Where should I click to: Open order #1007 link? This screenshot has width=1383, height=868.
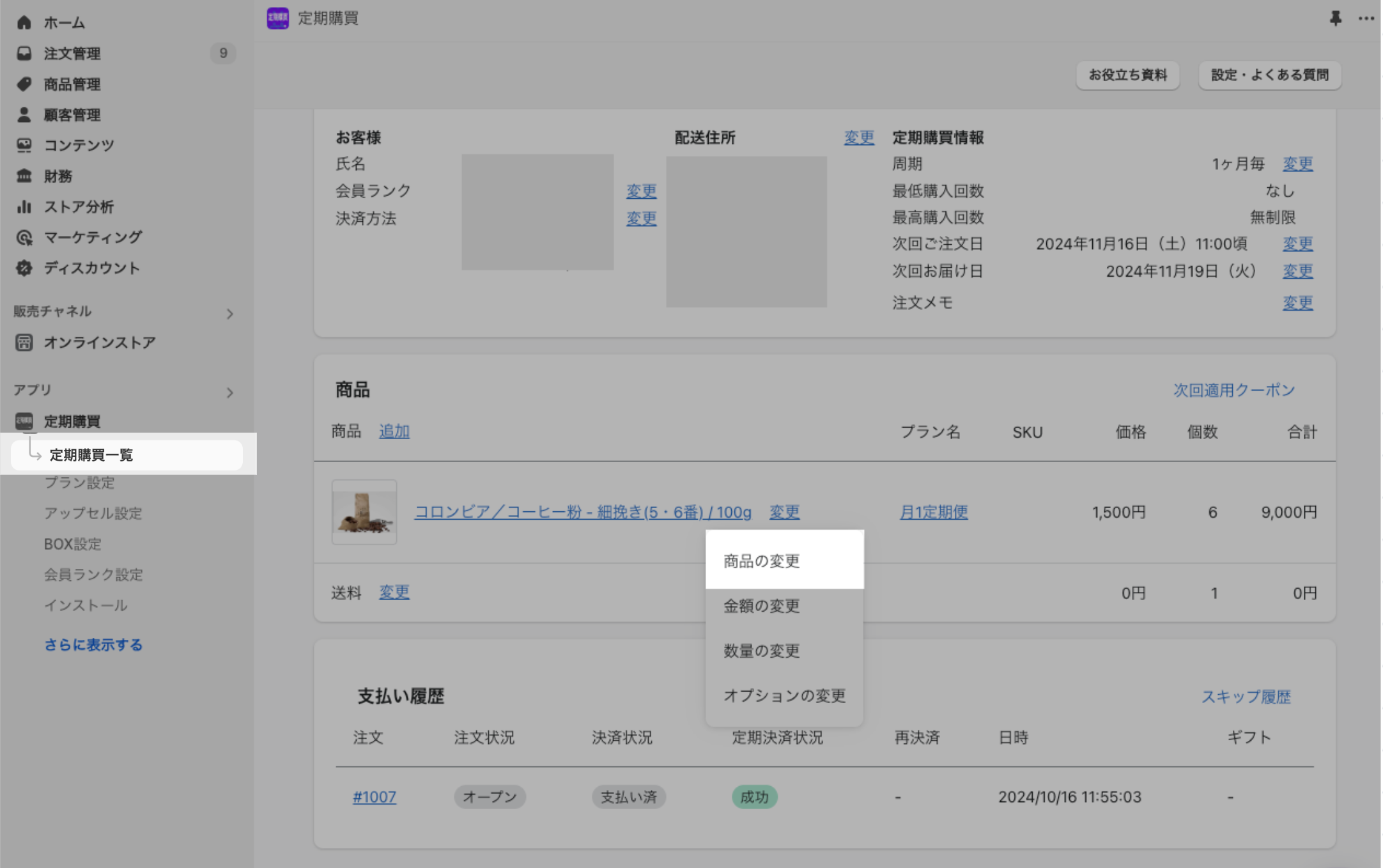point(374,797)
